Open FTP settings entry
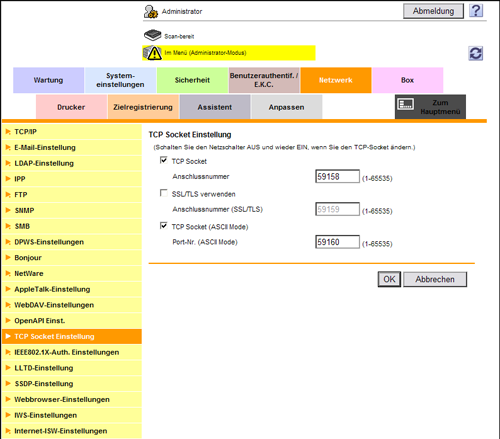Screen dimensions: 500x439 [x=72, y=195]
